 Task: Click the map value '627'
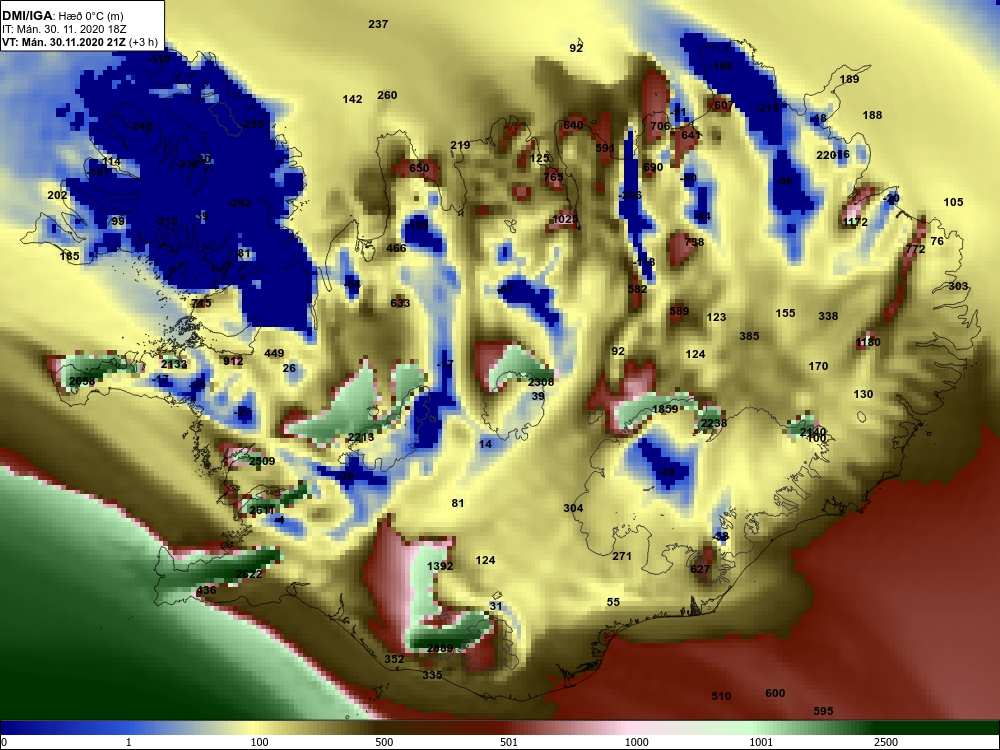point(700,569)
